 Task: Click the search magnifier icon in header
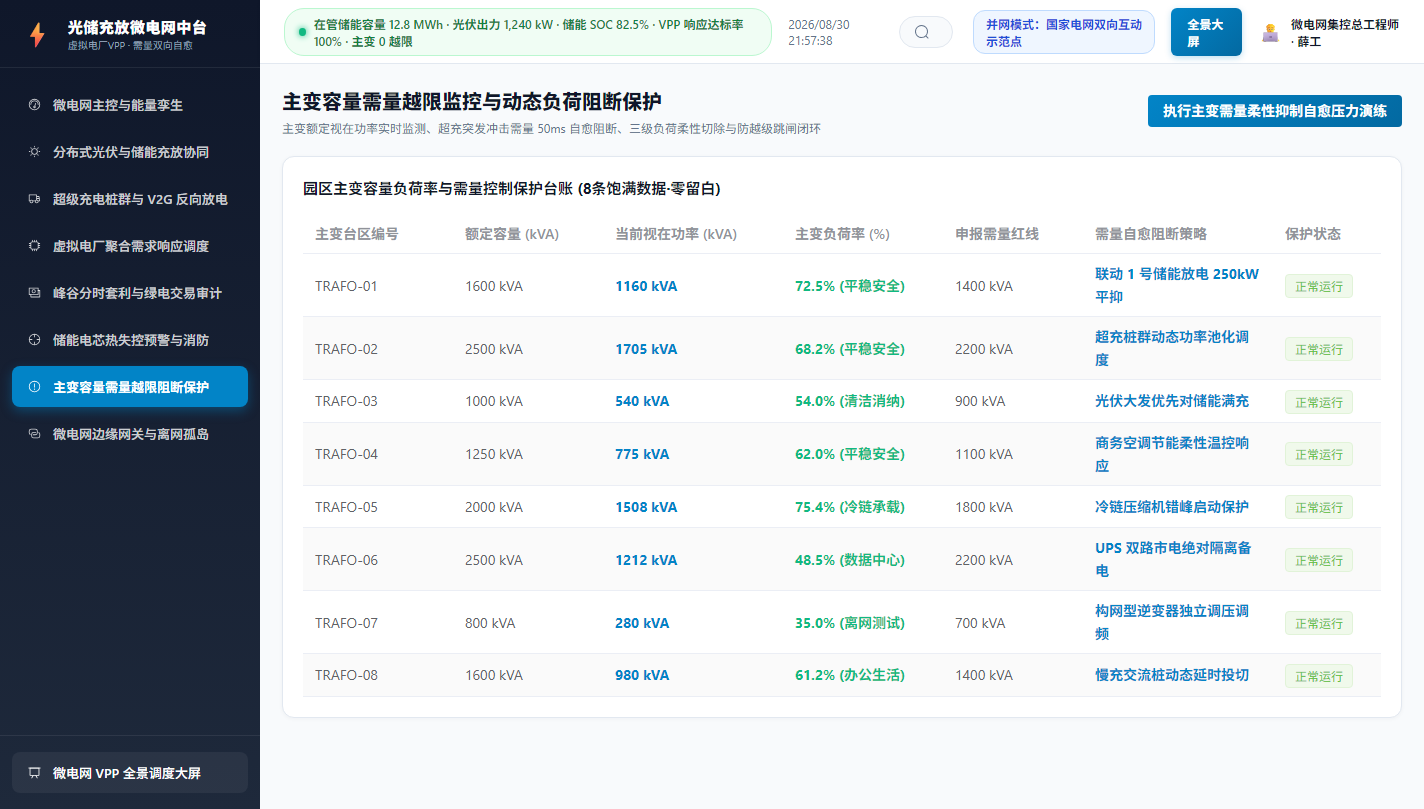coord(922,32)
